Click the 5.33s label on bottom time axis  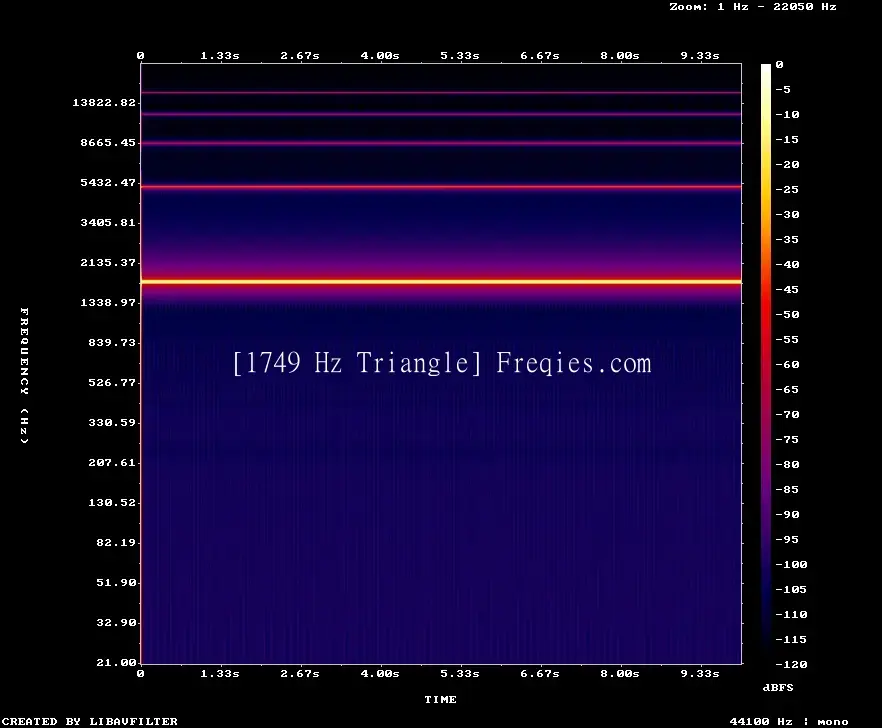pyautogui.click(x=460, y=673)
